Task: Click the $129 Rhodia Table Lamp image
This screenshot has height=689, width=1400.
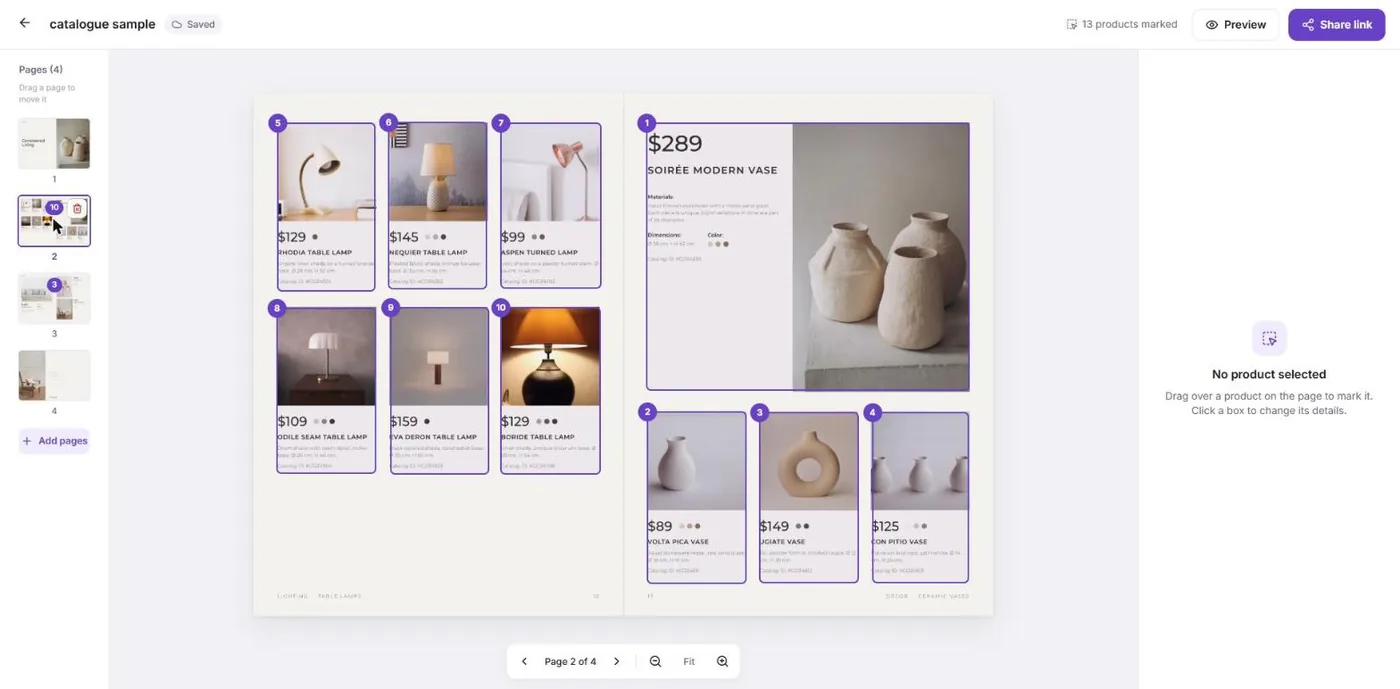Action: [x=326, y=173]
